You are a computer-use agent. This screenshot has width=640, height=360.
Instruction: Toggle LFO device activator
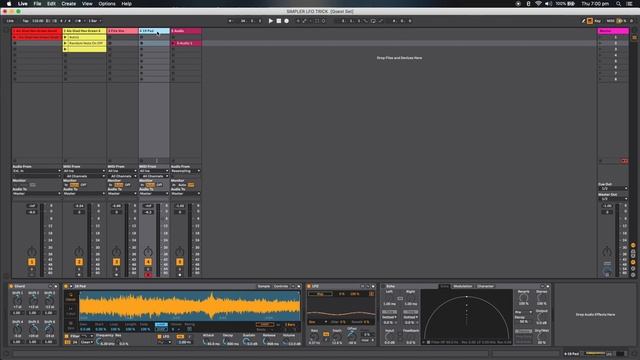pos(309,287)
